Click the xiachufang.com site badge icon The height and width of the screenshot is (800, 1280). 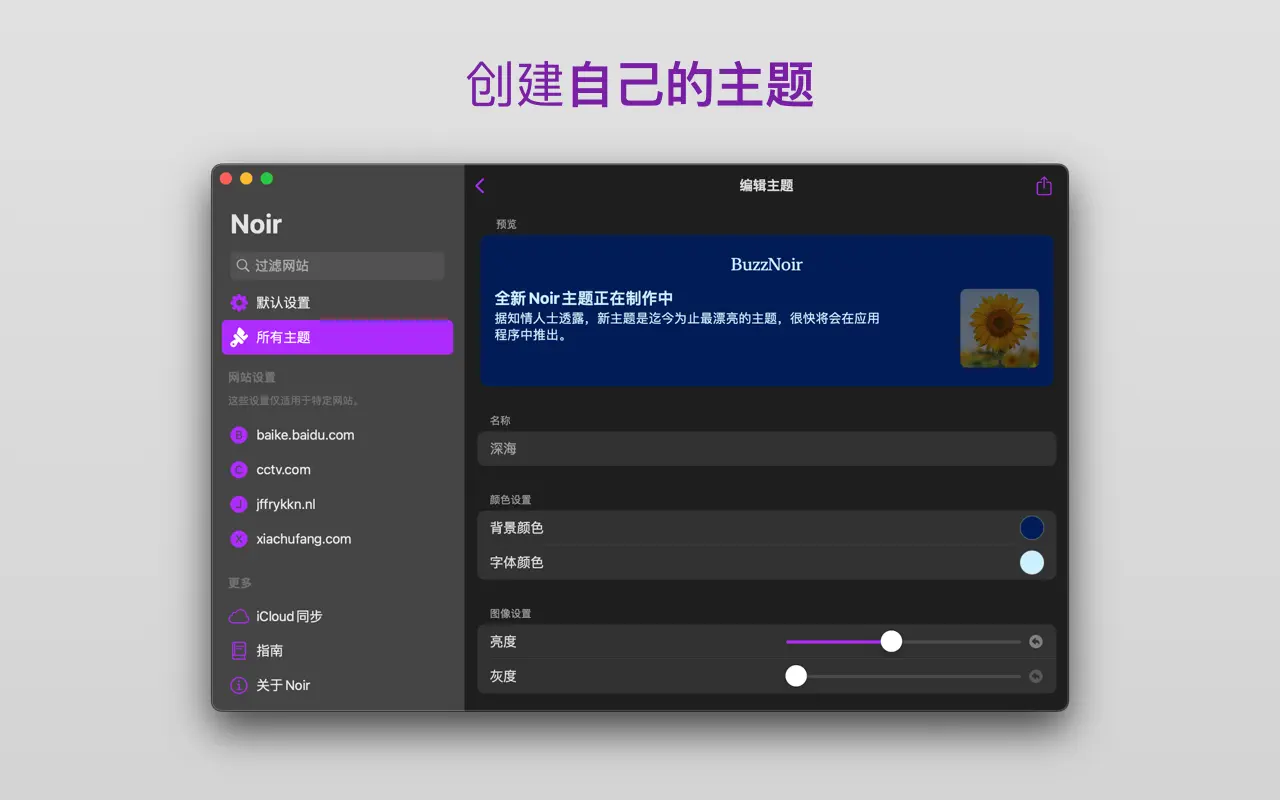click(x=239, y=539)
